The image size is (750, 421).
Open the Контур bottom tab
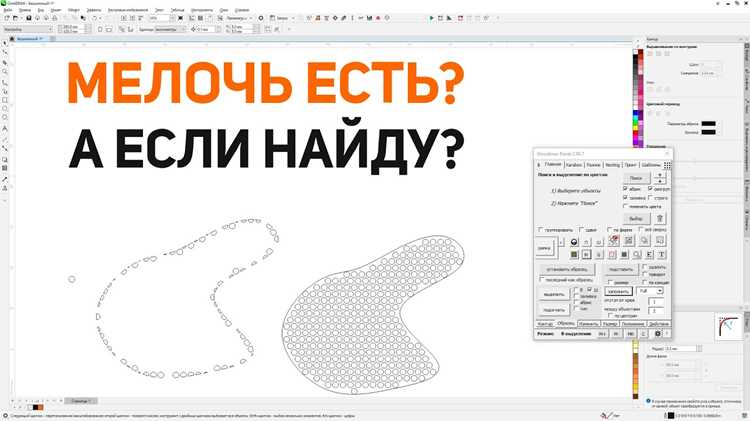pos(545,323)
